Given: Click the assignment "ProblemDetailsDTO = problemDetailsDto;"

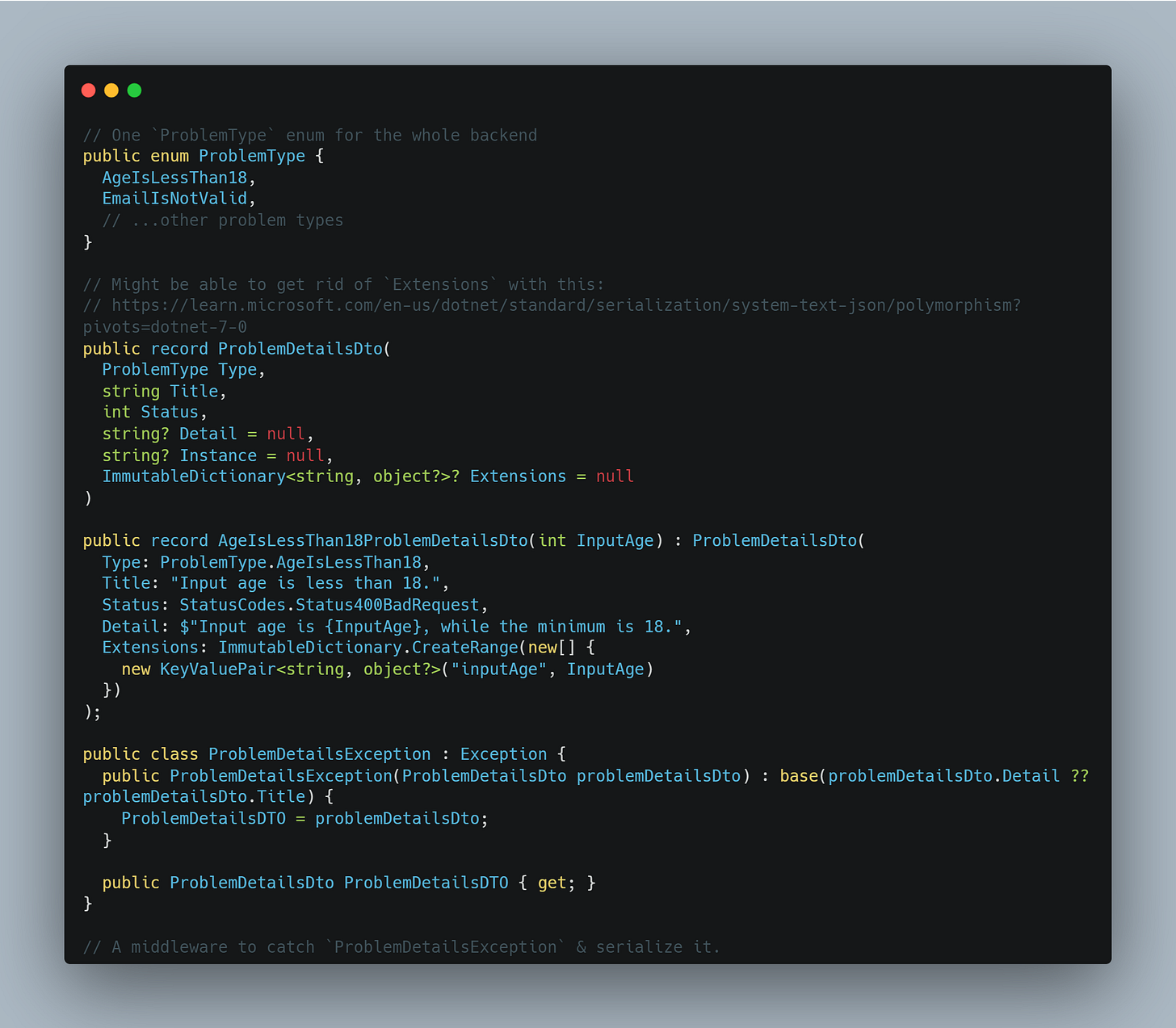Looking at the screenshot, I should [x=304, y=819].
